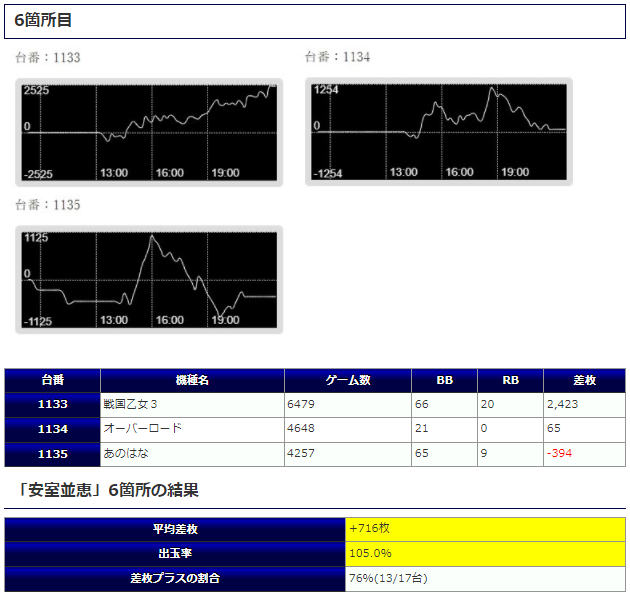Open the graph for machine 1134
Viewport: 630px width, 593px height.
[439, 132]
